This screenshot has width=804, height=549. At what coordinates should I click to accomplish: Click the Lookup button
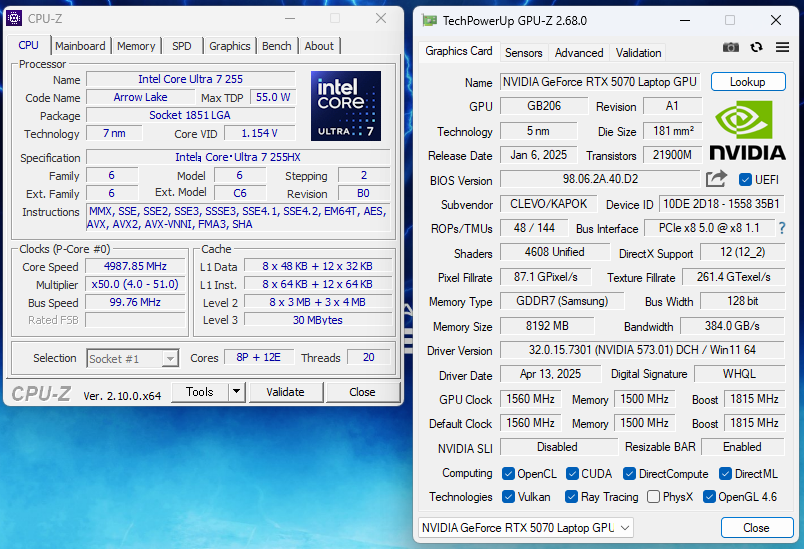[747, 82]
